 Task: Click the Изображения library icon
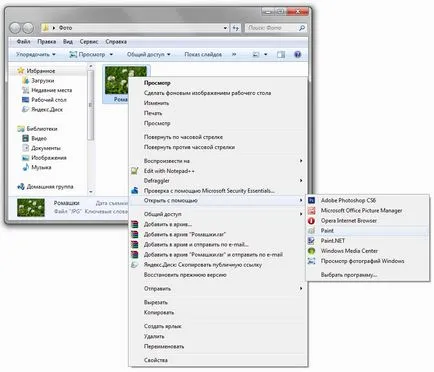pyautogui.click(x=25, y=158)
